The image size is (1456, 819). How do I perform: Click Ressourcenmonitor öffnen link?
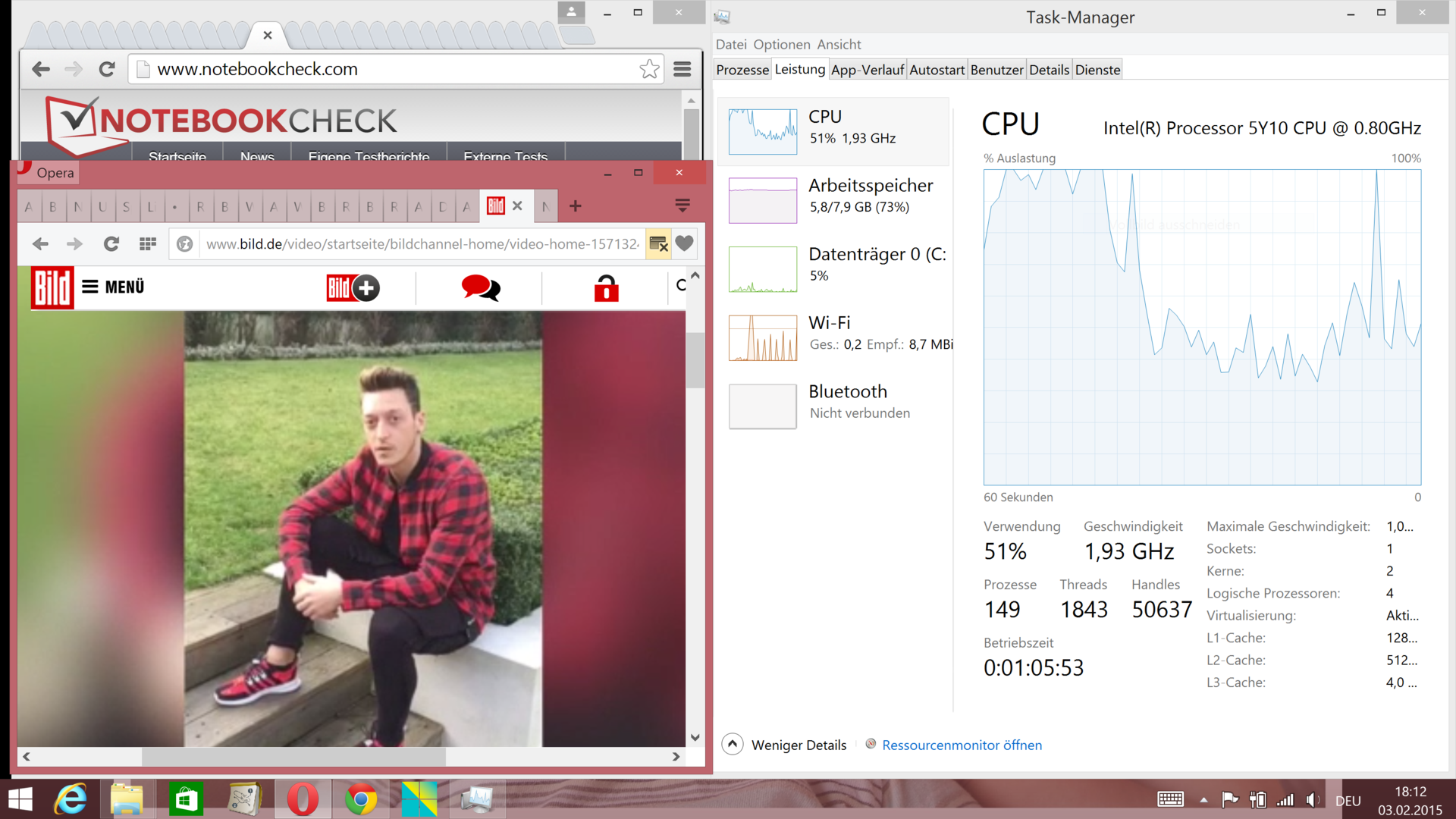(962, 745)
